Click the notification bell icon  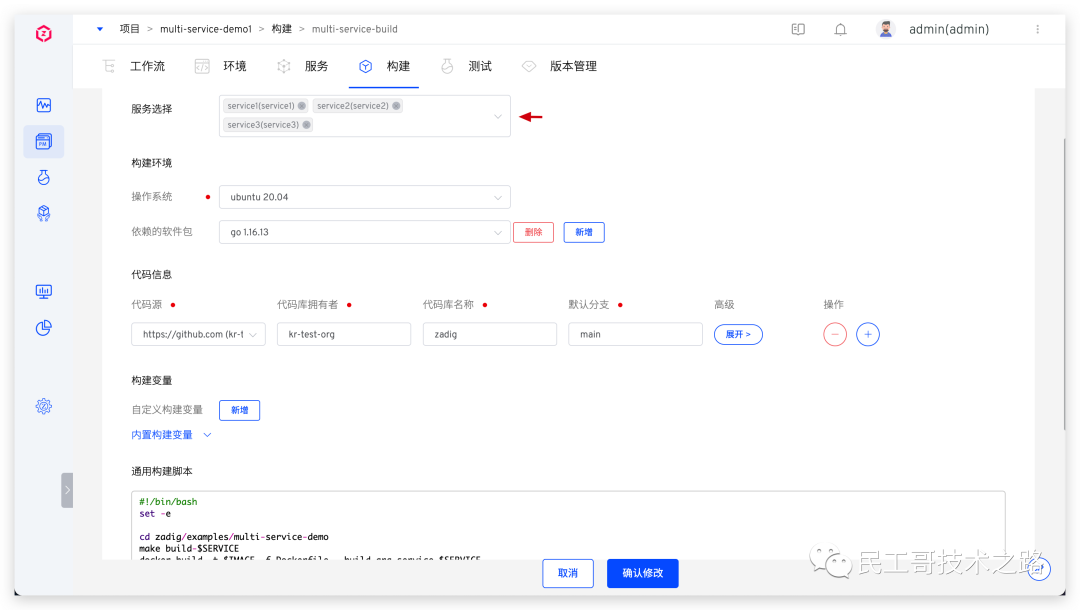pos(840,29)
